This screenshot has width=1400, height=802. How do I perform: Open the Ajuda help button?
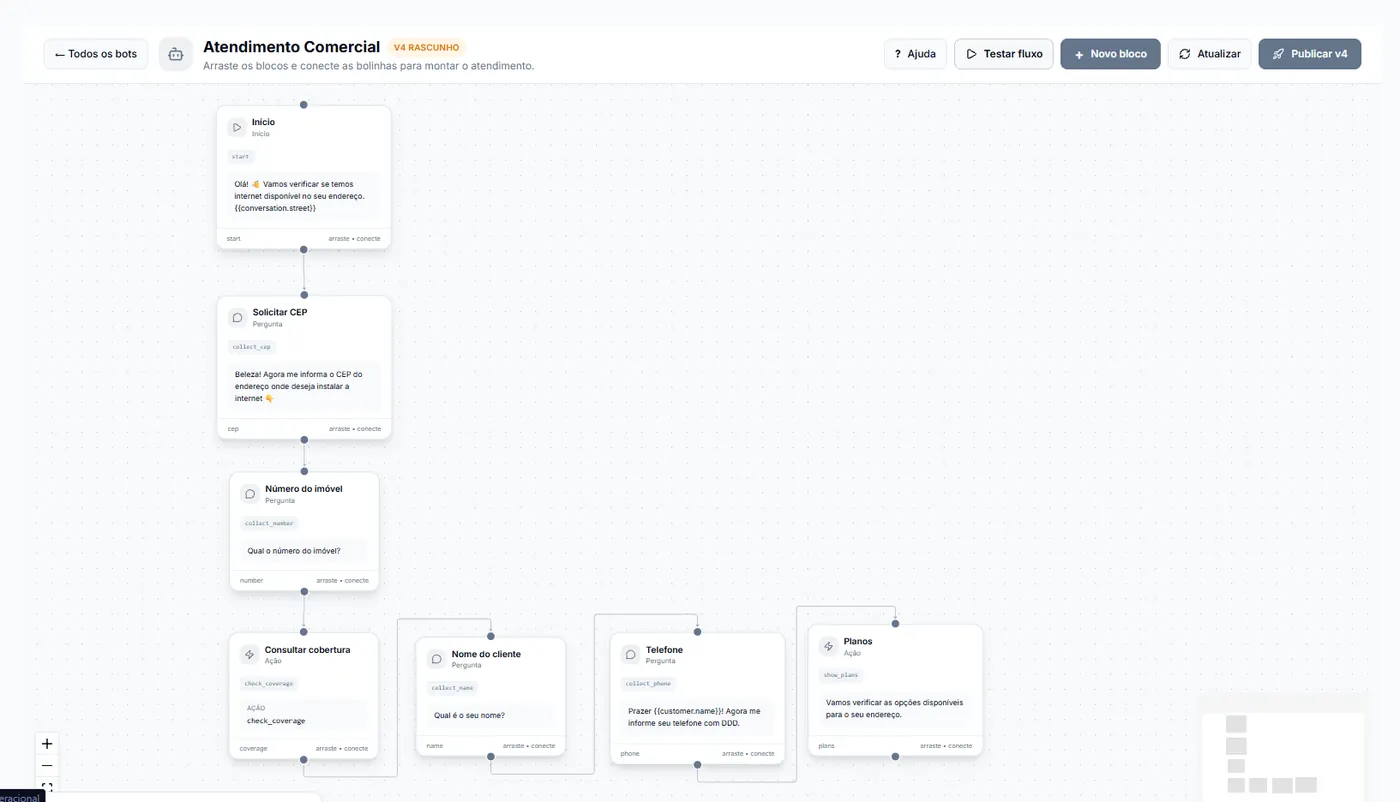(915, 54)
